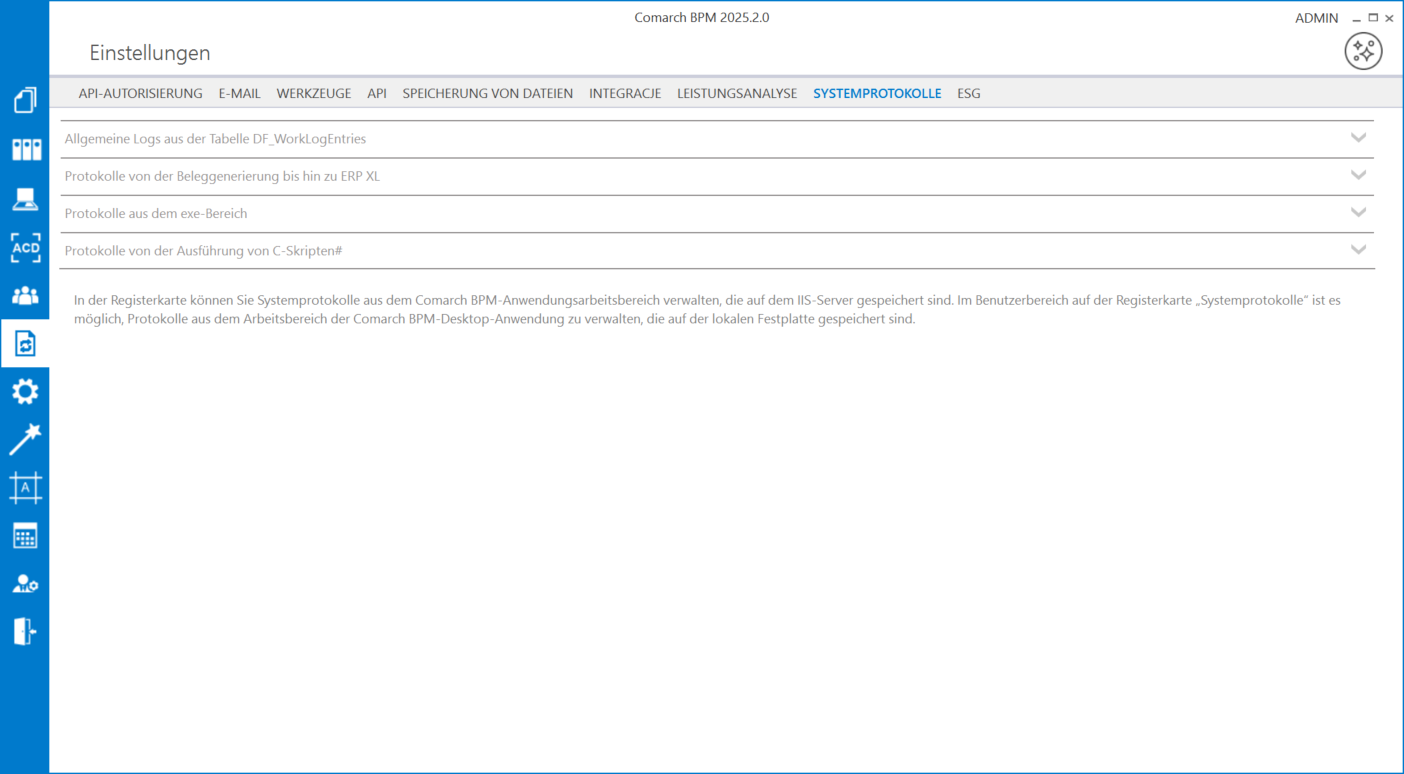Screen dimensions: 1404x774
Task: Click the door logout icon
Action: coord(25,631)
